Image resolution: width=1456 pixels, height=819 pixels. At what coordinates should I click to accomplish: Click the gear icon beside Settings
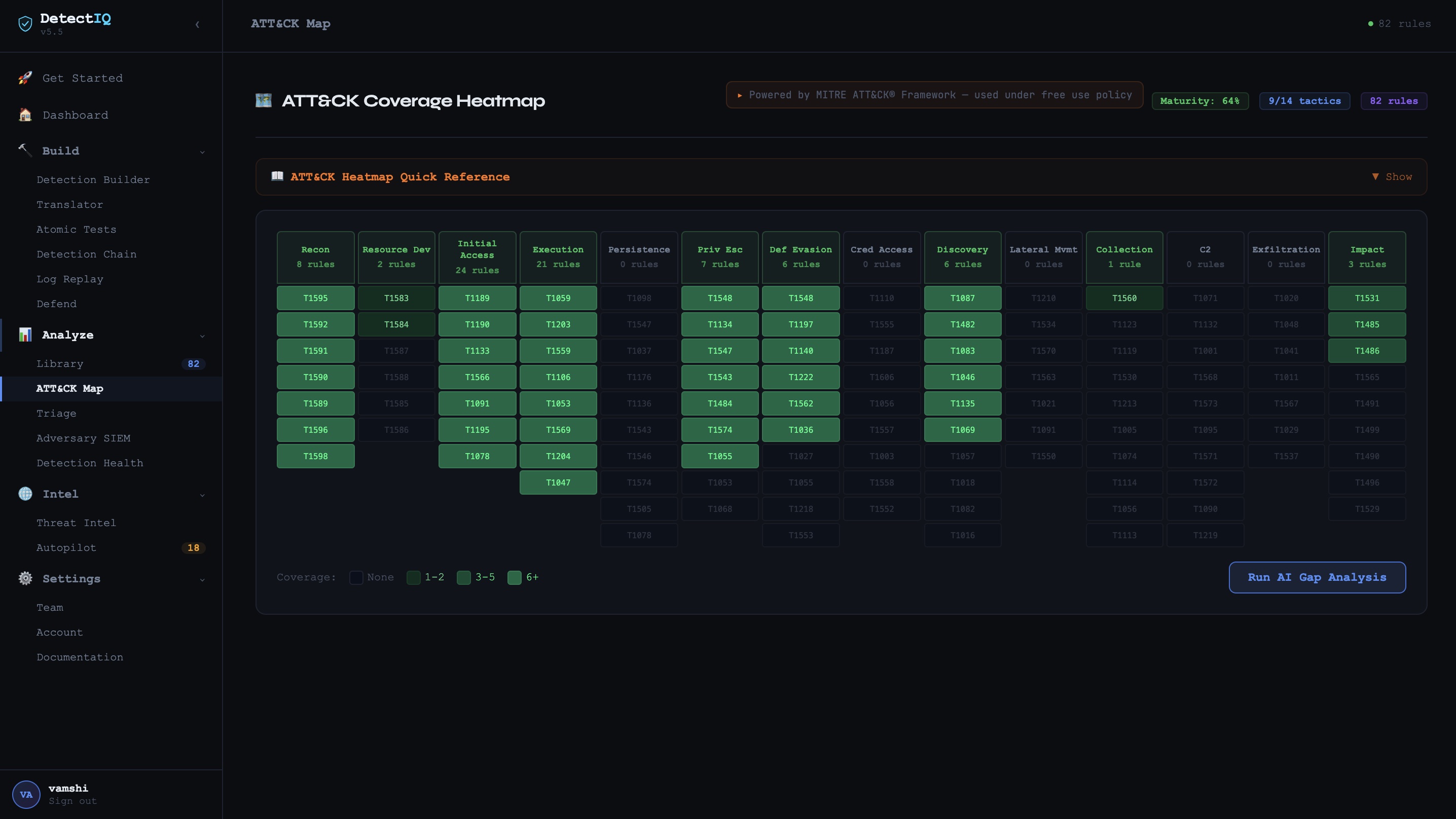[25, 578]
